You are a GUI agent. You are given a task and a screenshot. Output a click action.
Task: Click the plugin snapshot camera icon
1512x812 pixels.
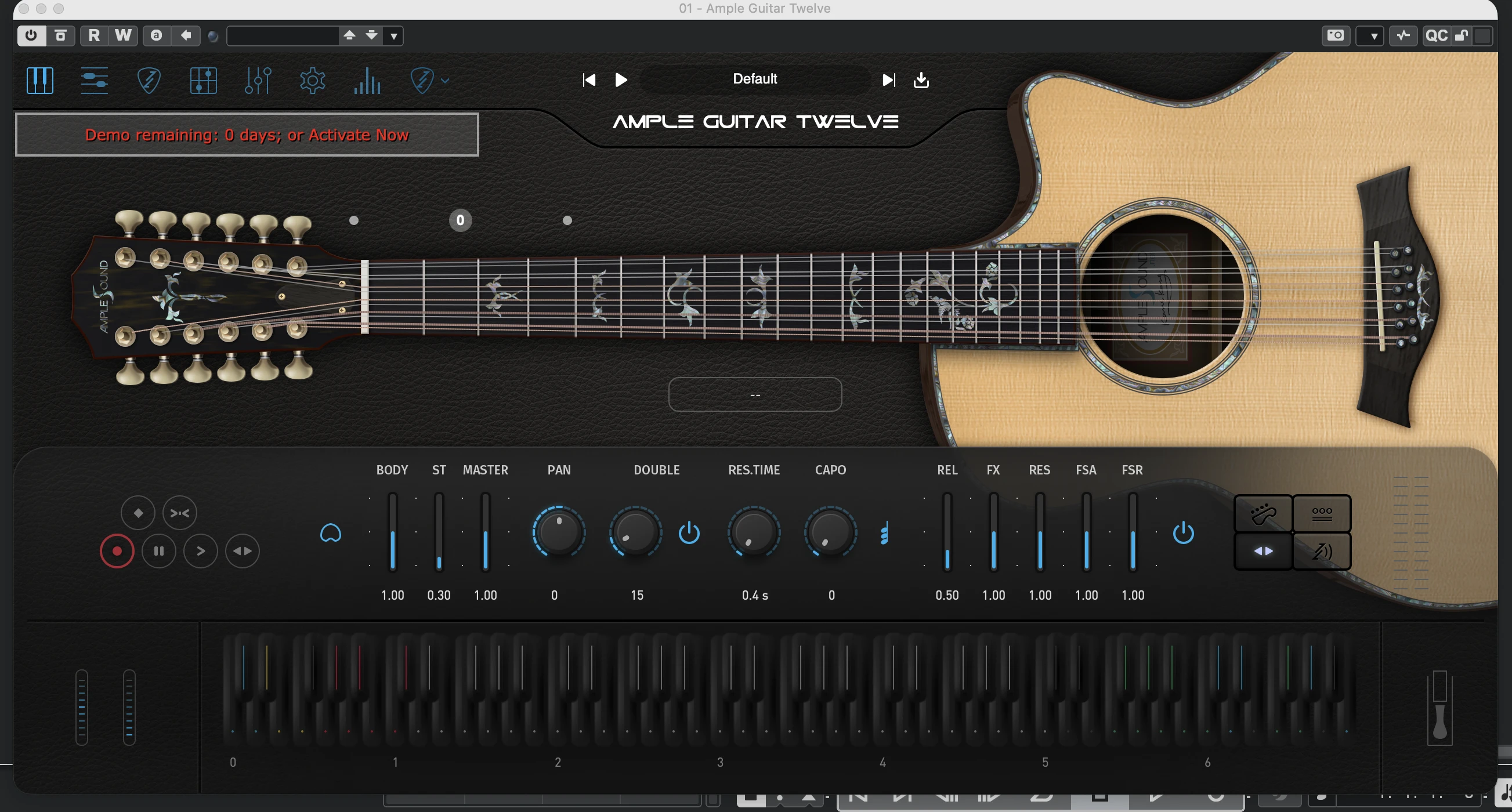pos(1335,36)
